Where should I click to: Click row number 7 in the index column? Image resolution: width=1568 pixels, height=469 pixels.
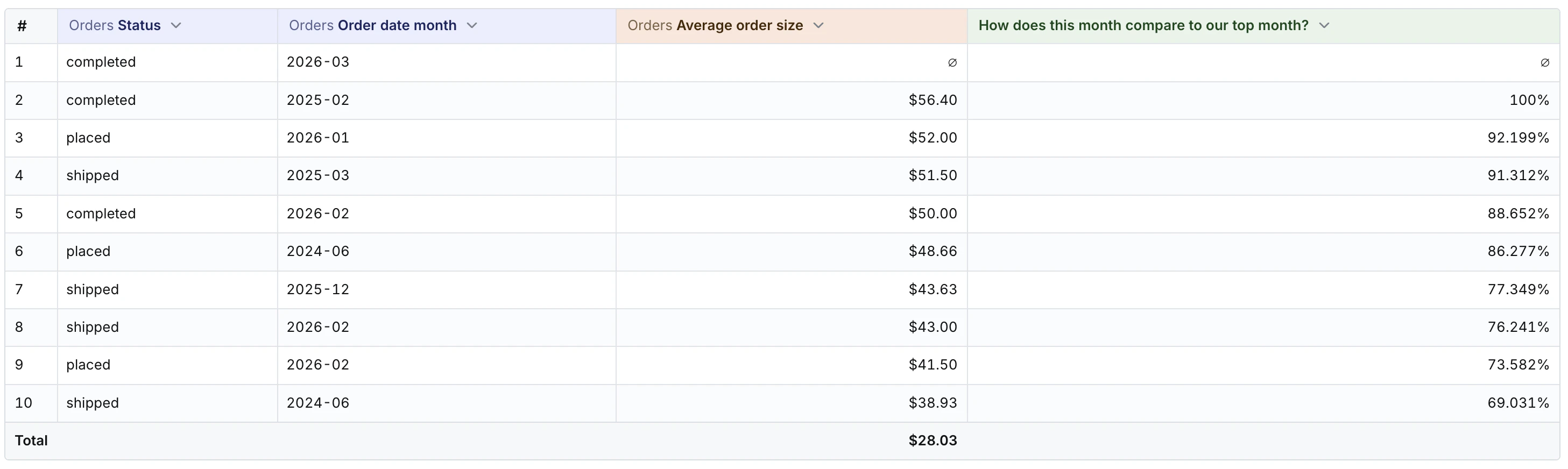tap(31, 289)
